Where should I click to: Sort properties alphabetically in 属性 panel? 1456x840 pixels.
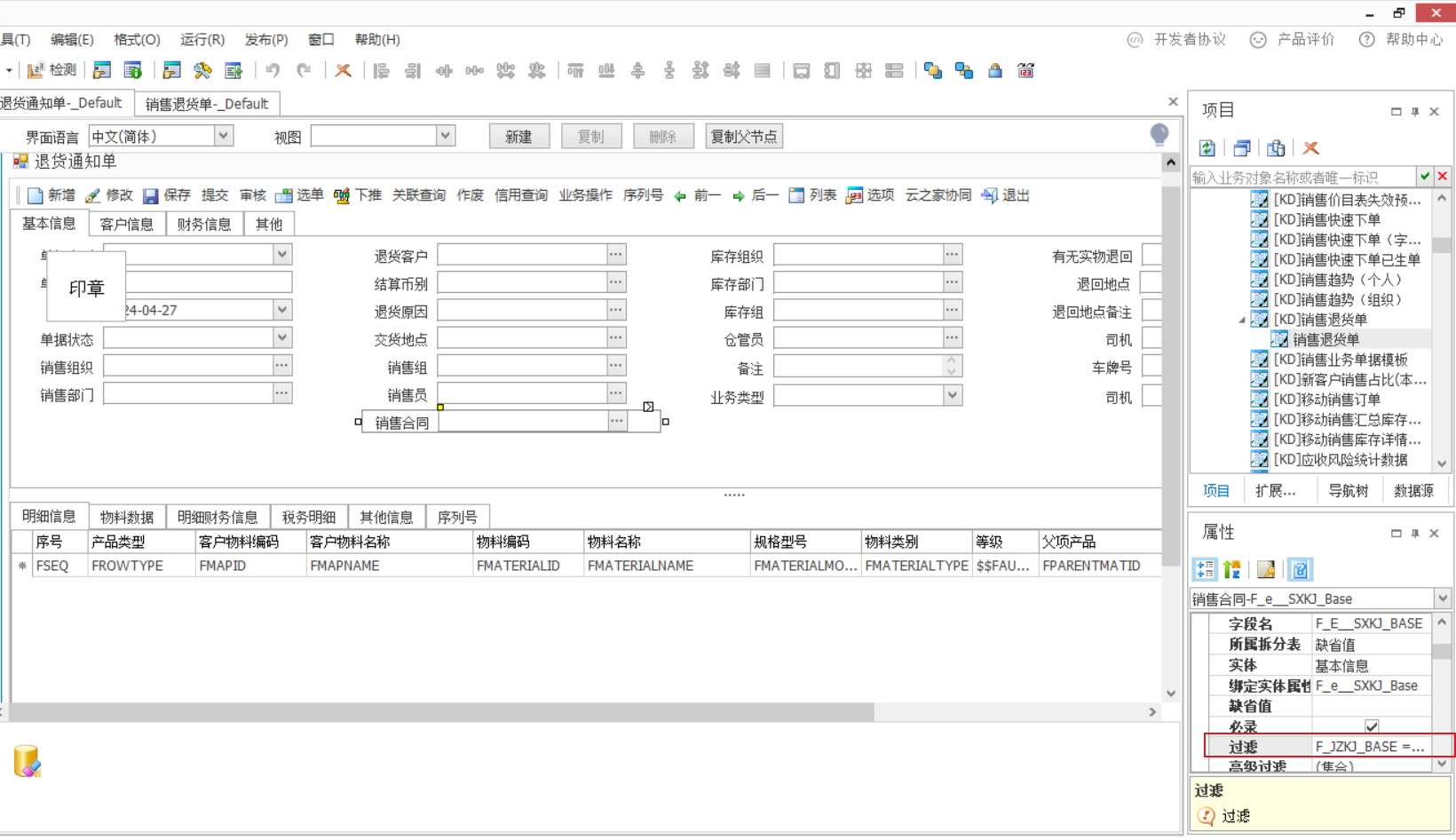pos(1232,569)
